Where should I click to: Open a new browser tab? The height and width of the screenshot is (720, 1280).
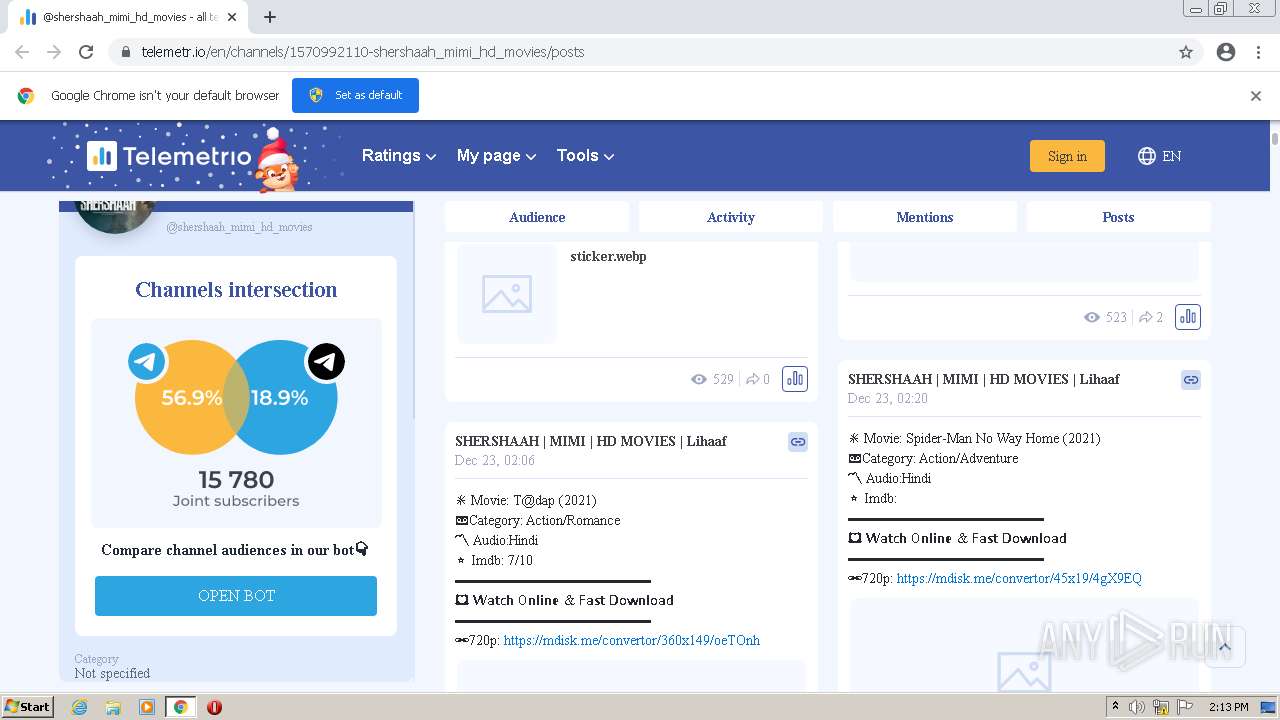coord(270,17)
